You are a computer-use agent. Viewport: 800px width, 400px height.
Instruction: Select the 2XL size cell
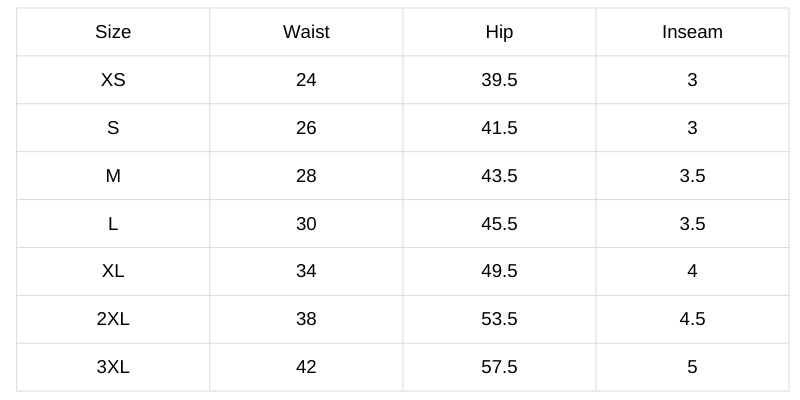pyautogui.click(x=113, y=319)
